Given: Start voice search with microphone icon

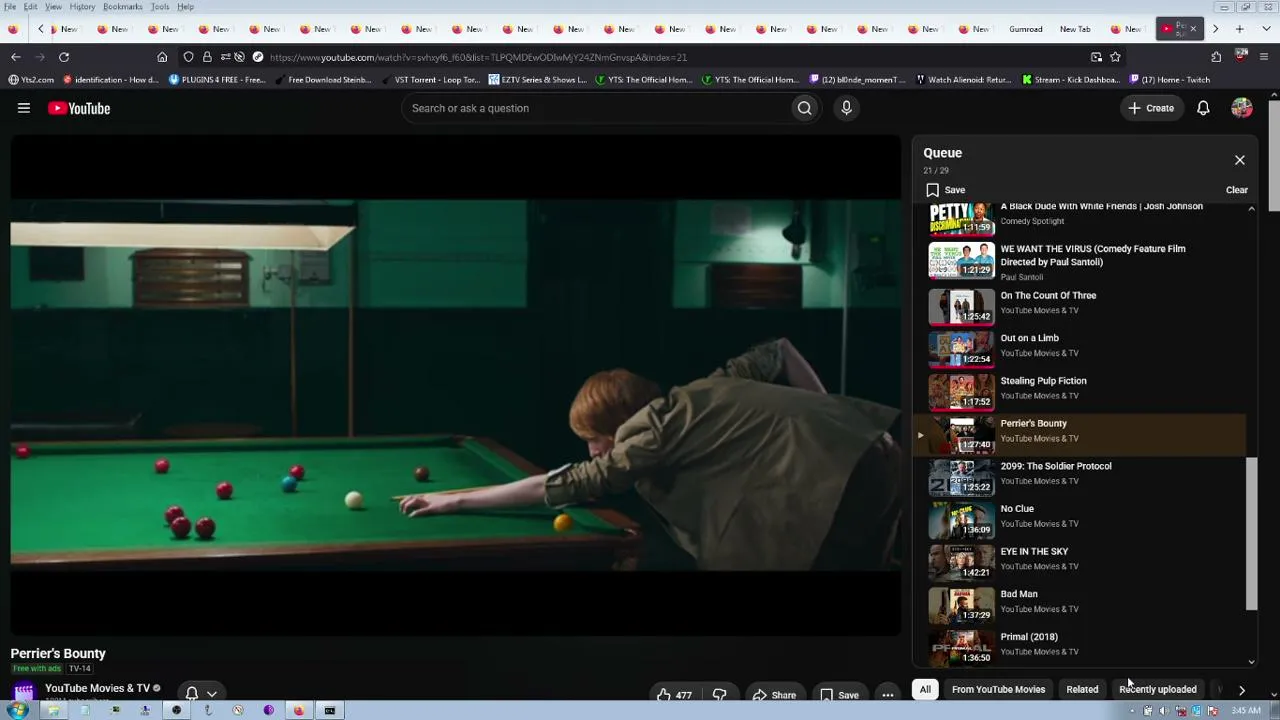Looking at the screenshot, I should [846, 108].
